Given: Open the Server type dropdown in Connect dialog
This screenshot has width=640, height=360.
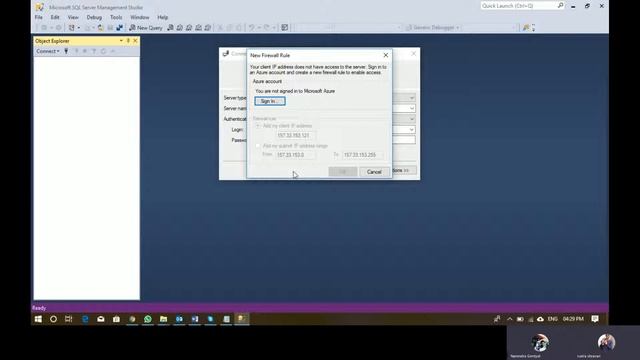Looking at the screenshot, I should (x=411, y=98).
